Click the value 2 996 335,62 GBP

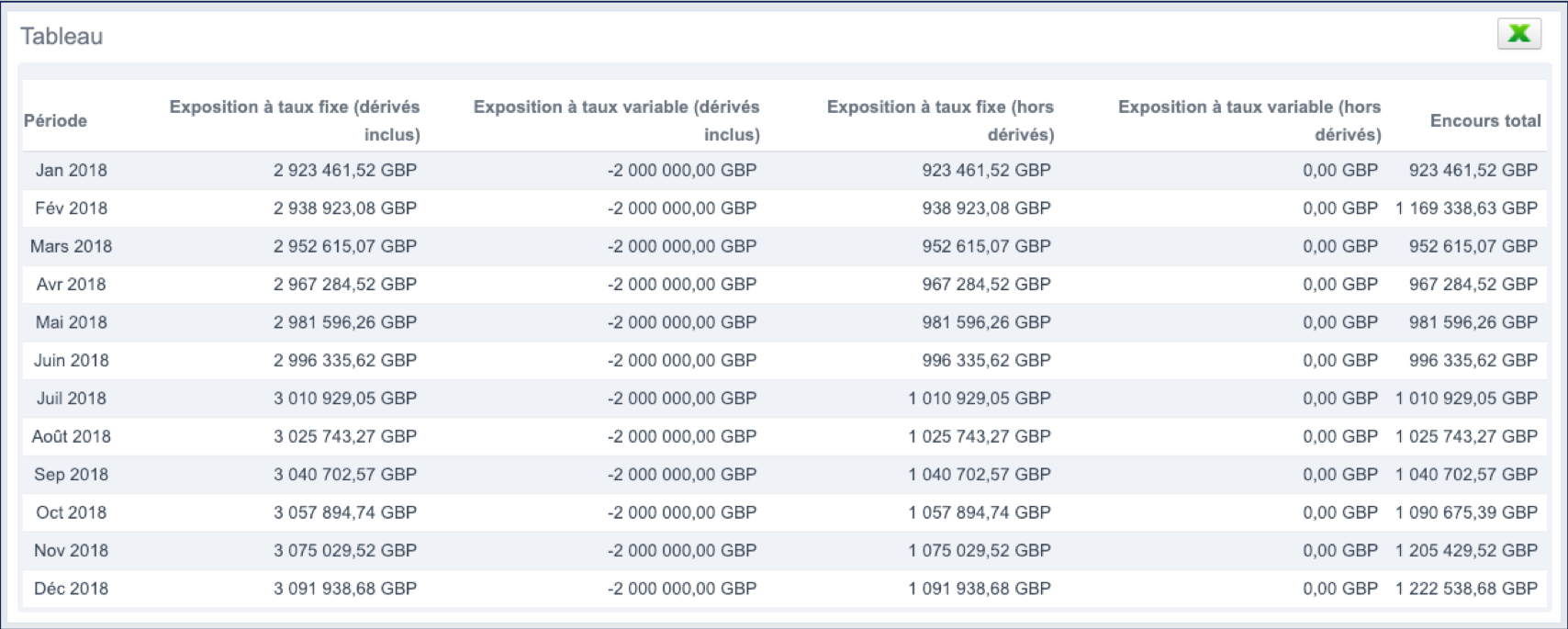[345, 361]
